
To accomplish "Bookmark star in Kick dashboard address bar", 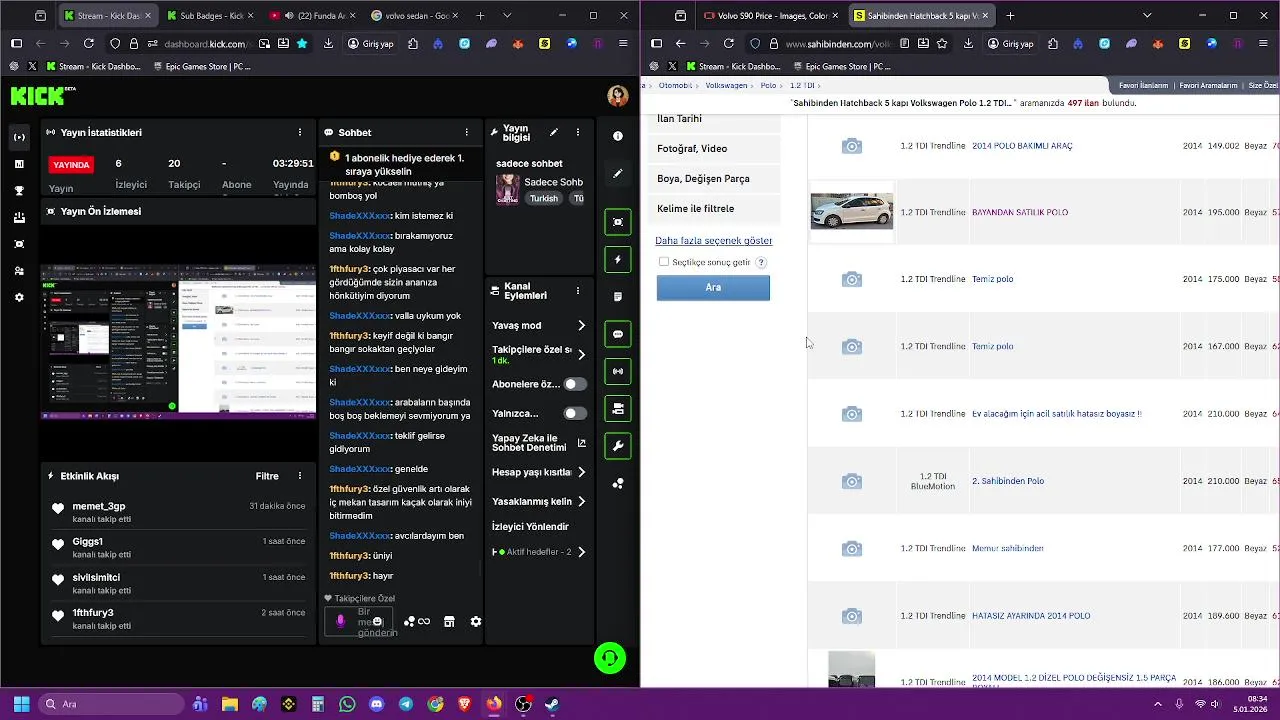I will click(x=302, y=44).
